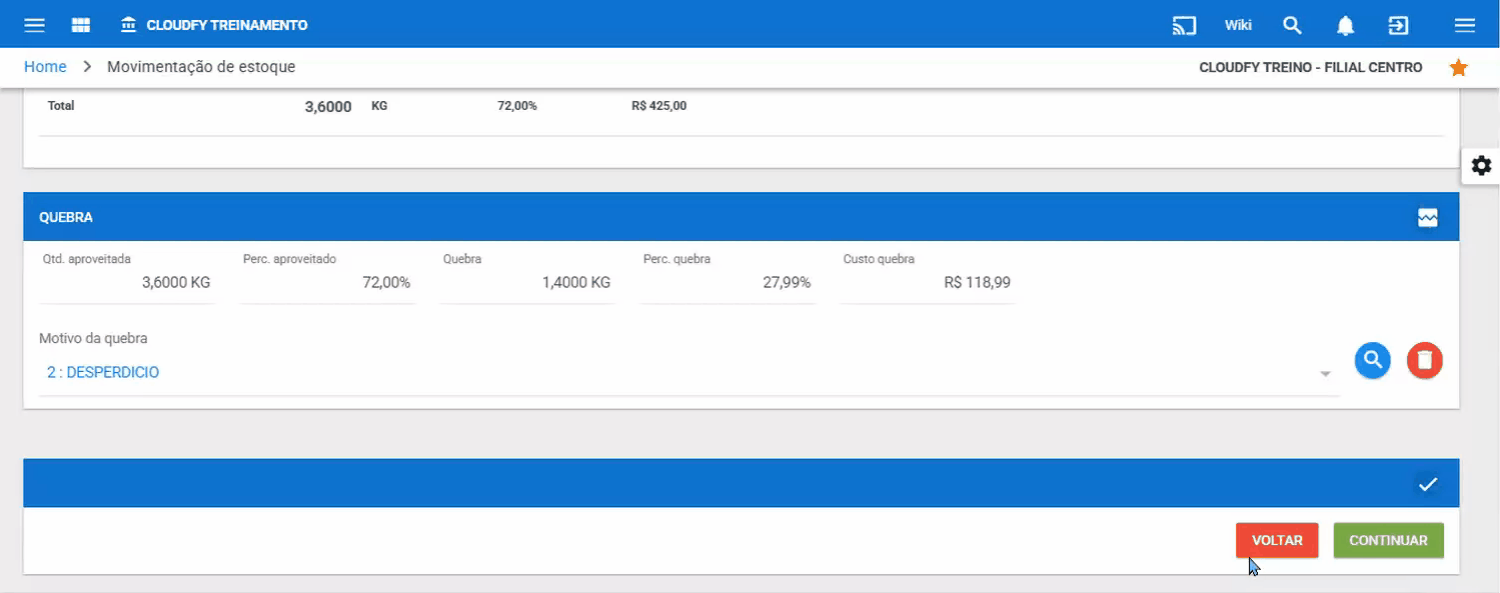Click CLOUDFY TREINO - FILIAL CENTRO label
The width and height of the screenshot is (1500, 593).
tap(1310, 67)
